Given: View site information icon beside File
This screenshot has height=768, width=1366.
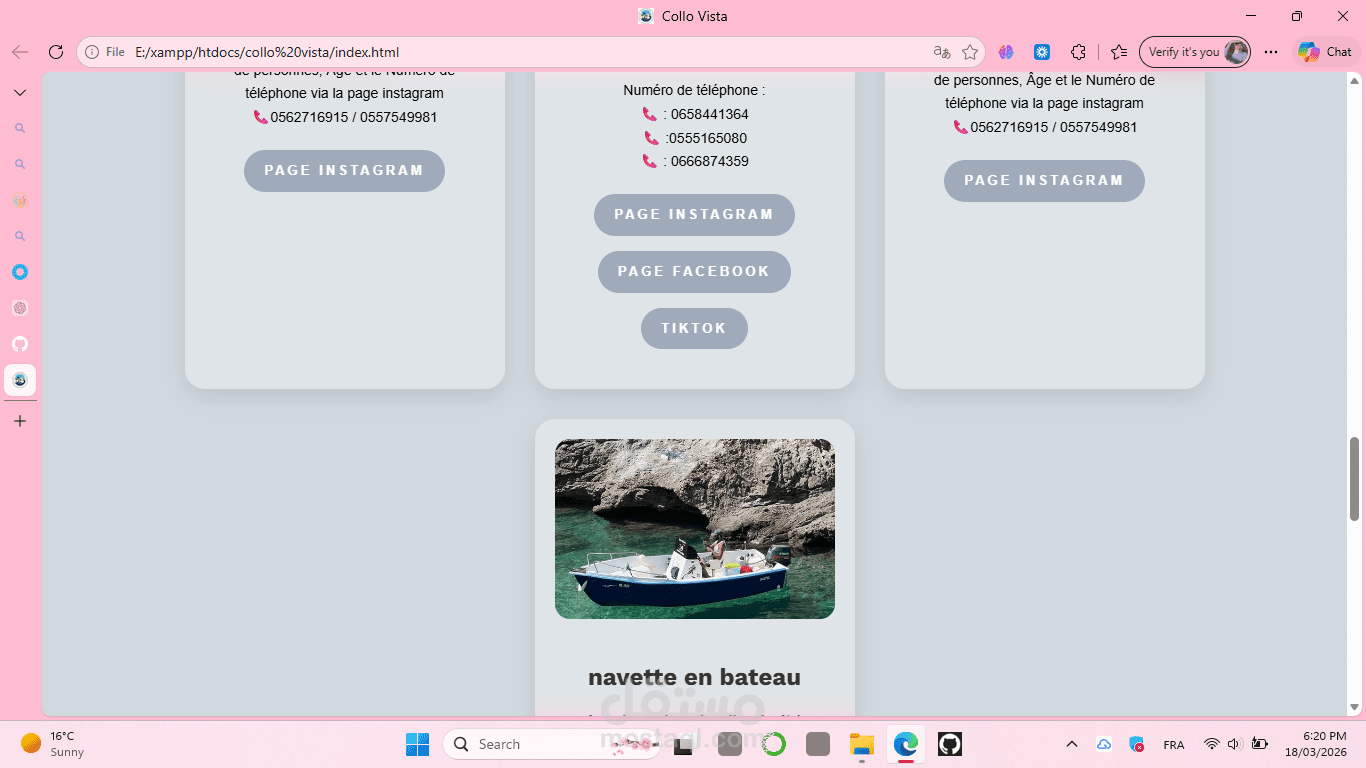Looking at the screenshot, I should pos(92,52).
